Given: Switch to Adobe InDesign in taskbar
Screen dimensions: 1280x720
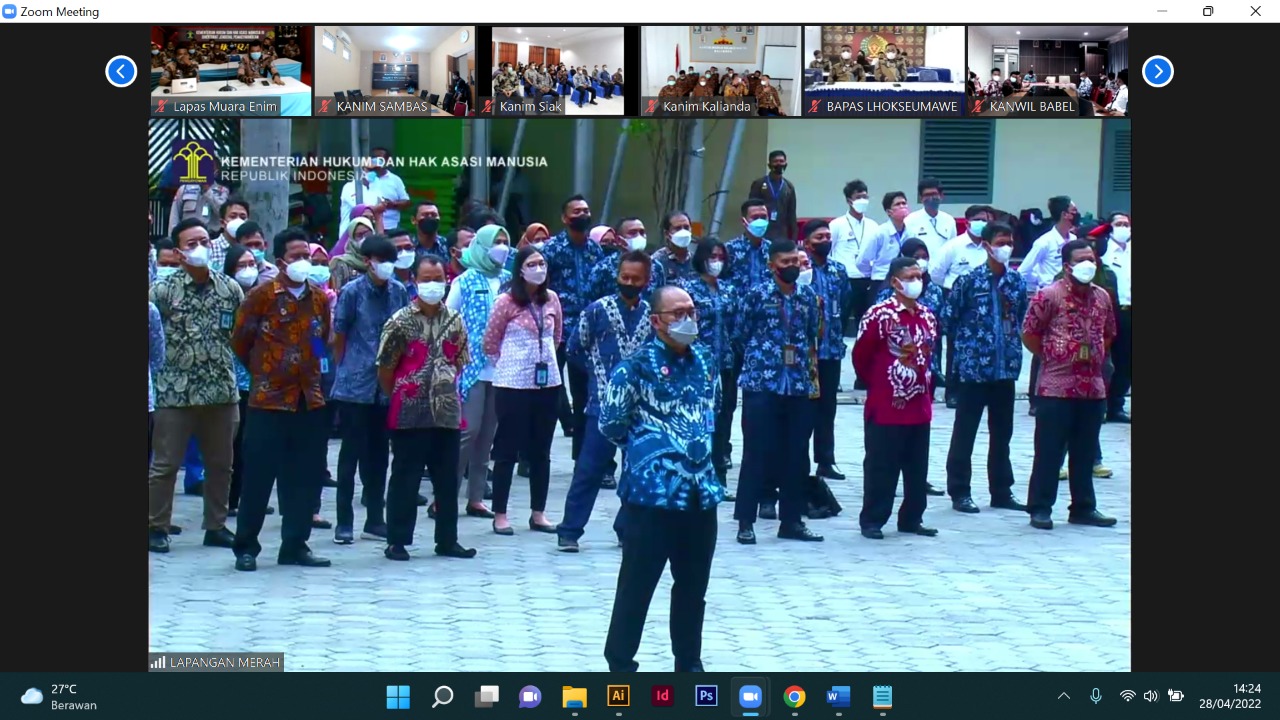Looking at the screenshot, I should click(x=662, y=696).
